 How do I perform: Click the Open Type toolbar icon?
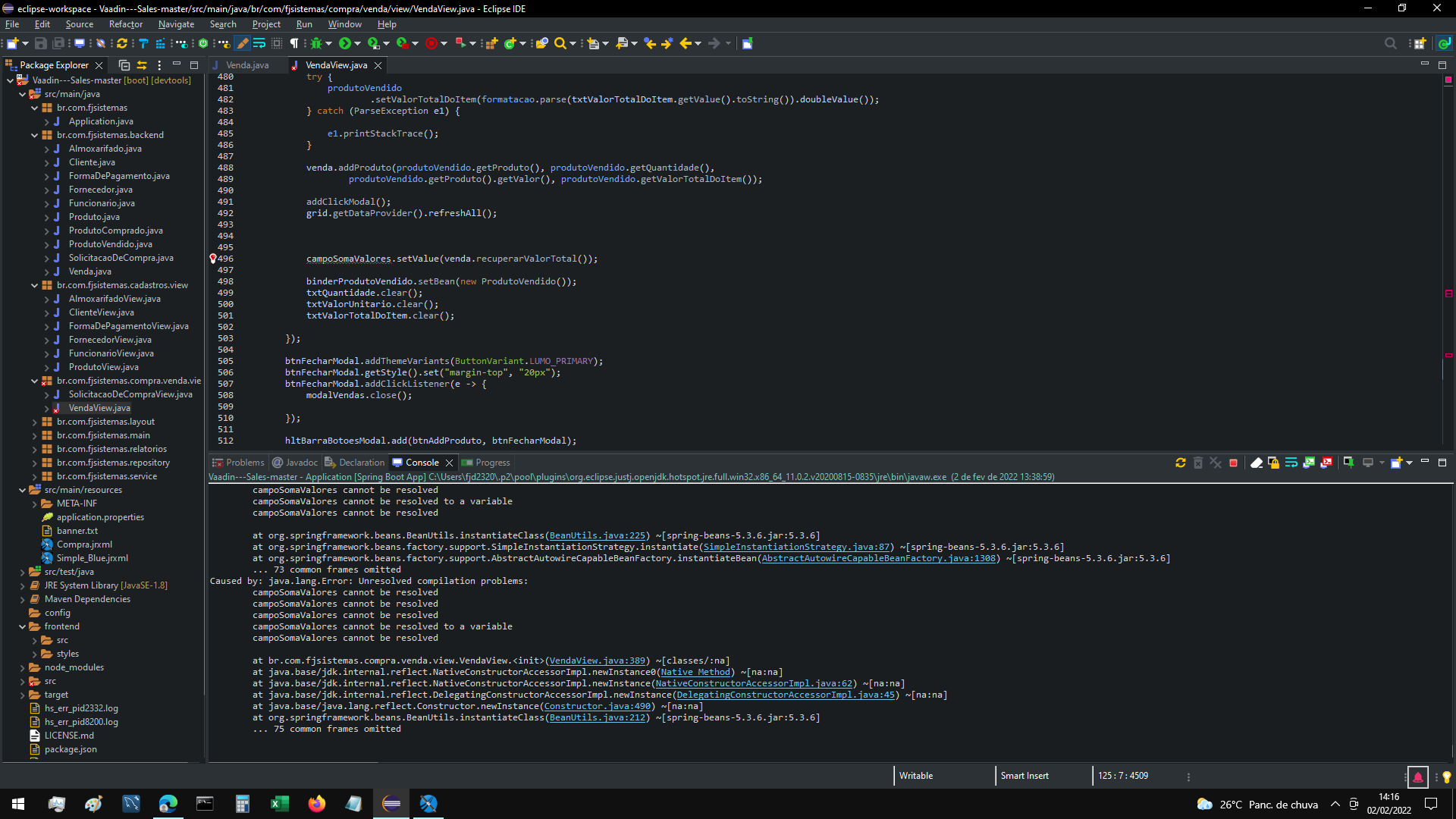pyautogui.click(x=541, y=43)
